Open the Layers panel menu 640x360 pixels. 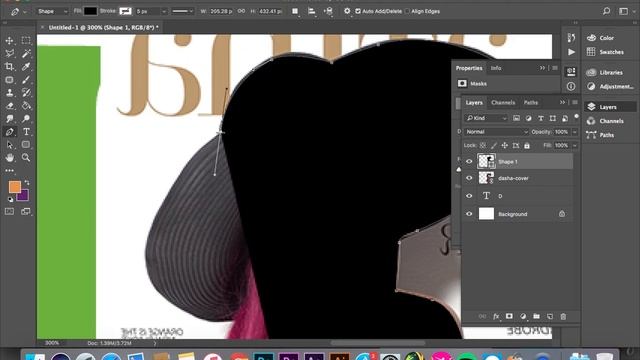click(x=575, y=102)
